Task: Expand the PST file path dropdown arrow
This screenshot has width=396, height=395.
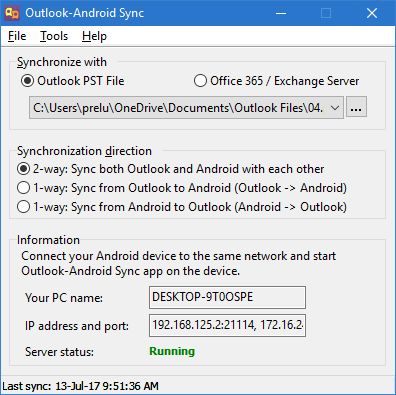Action: 335,108
